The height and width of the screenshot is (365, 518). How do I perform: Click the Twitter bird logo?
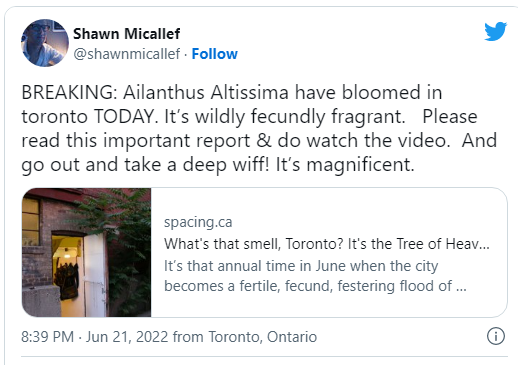(x=495, y=31)
